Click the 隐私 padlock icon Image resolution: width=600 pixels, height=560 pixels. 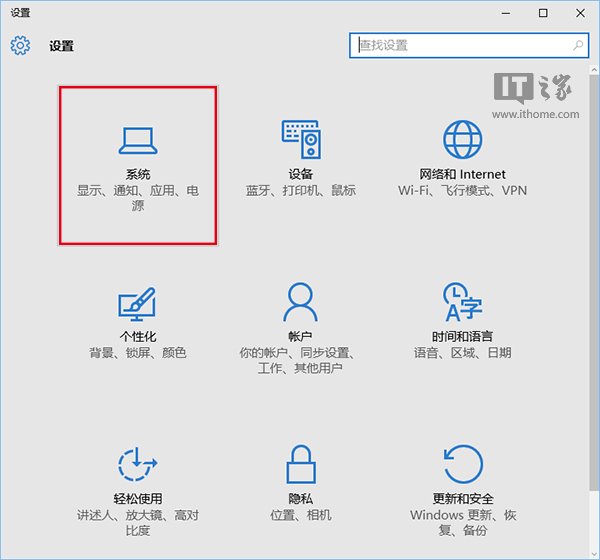pos(300,465)
